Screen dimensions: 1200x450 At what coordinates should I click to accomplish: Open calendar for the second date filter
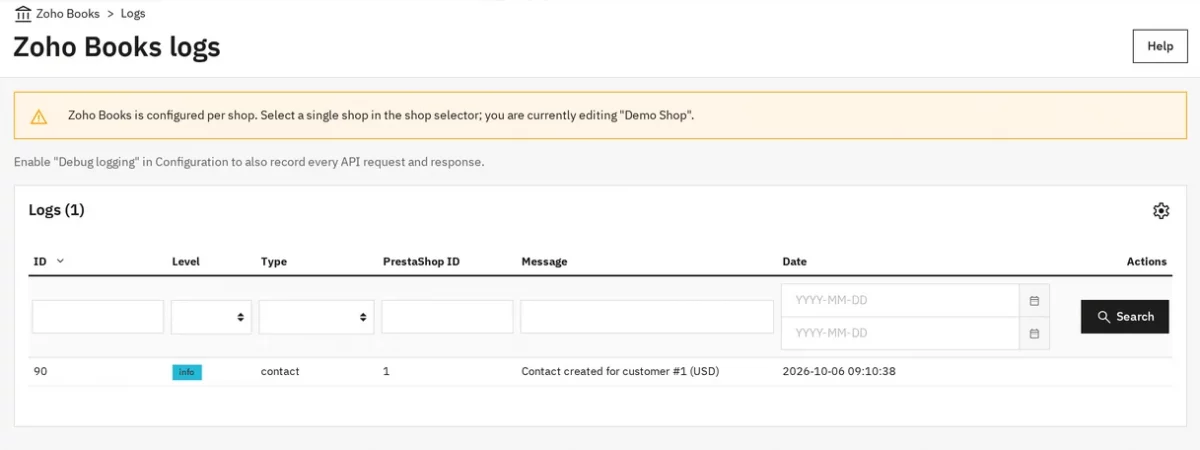pyautogui.click(x=1034, y=333)
